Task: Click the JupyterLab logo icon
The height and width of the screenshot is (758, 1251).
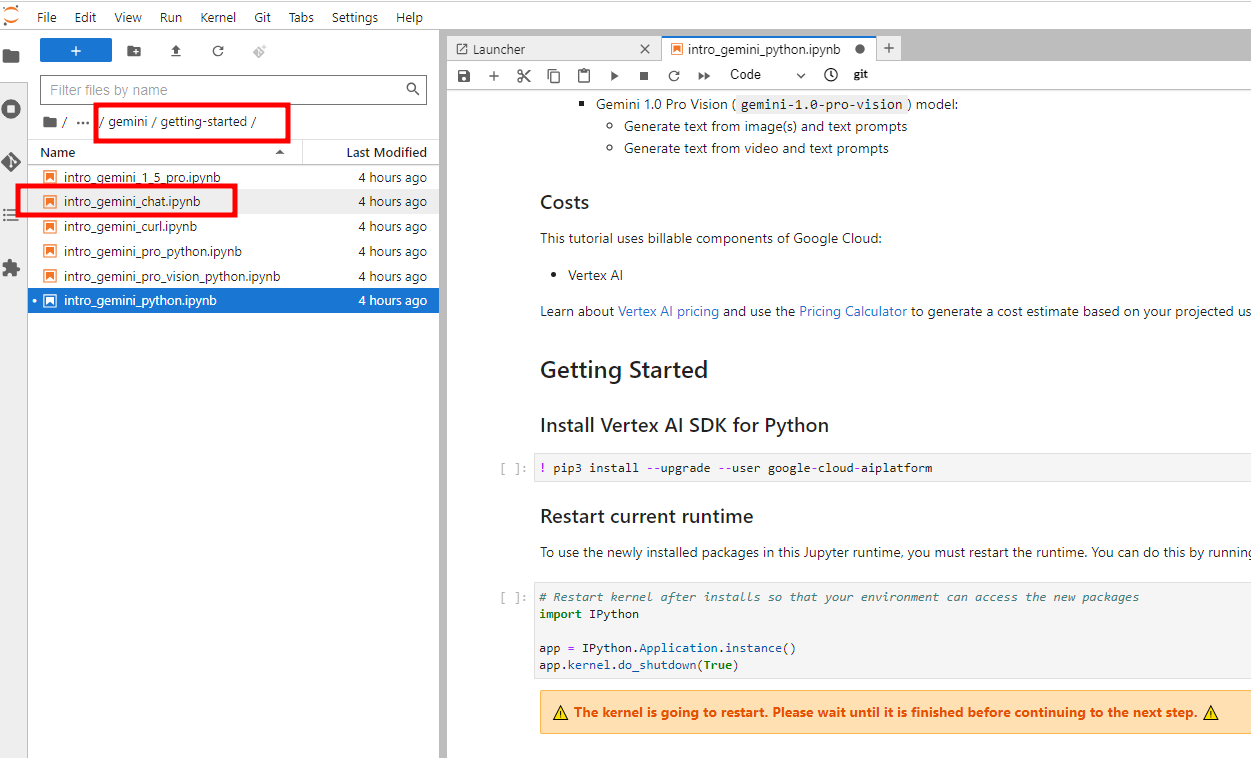Action: coord(10,16)
